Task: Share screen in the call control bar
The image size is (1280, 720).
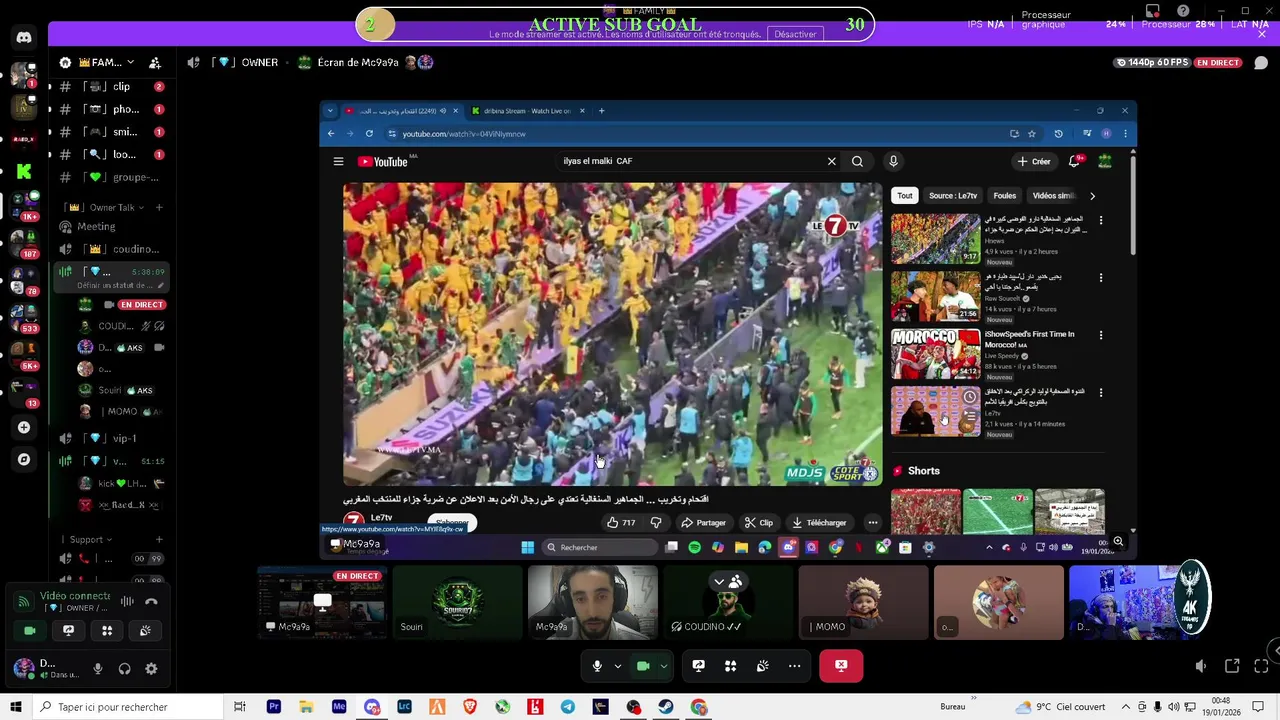Action: coord(698,666)
